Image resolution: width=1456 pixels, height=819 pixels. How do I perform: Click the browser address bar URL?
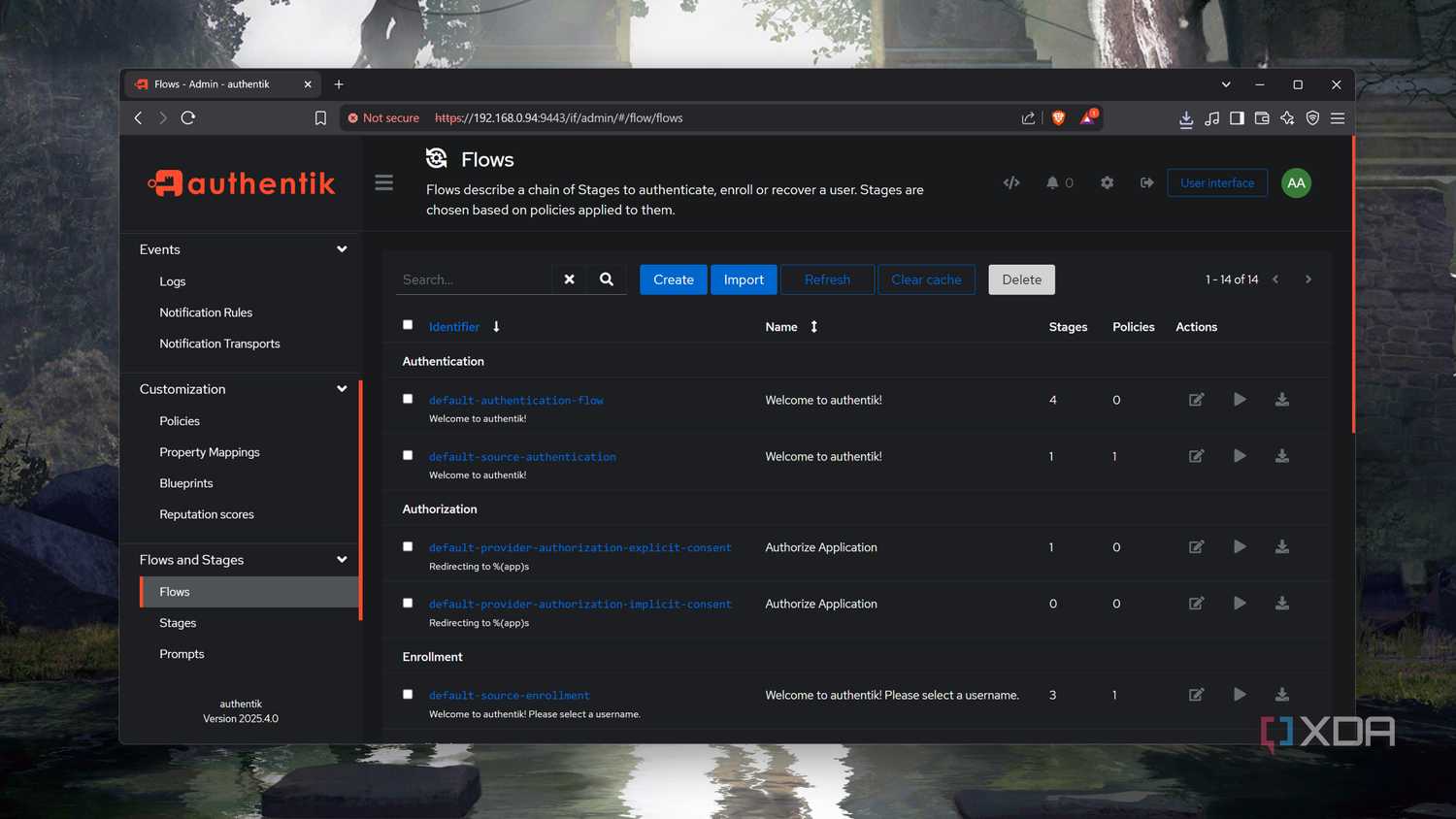coord(558,117)
